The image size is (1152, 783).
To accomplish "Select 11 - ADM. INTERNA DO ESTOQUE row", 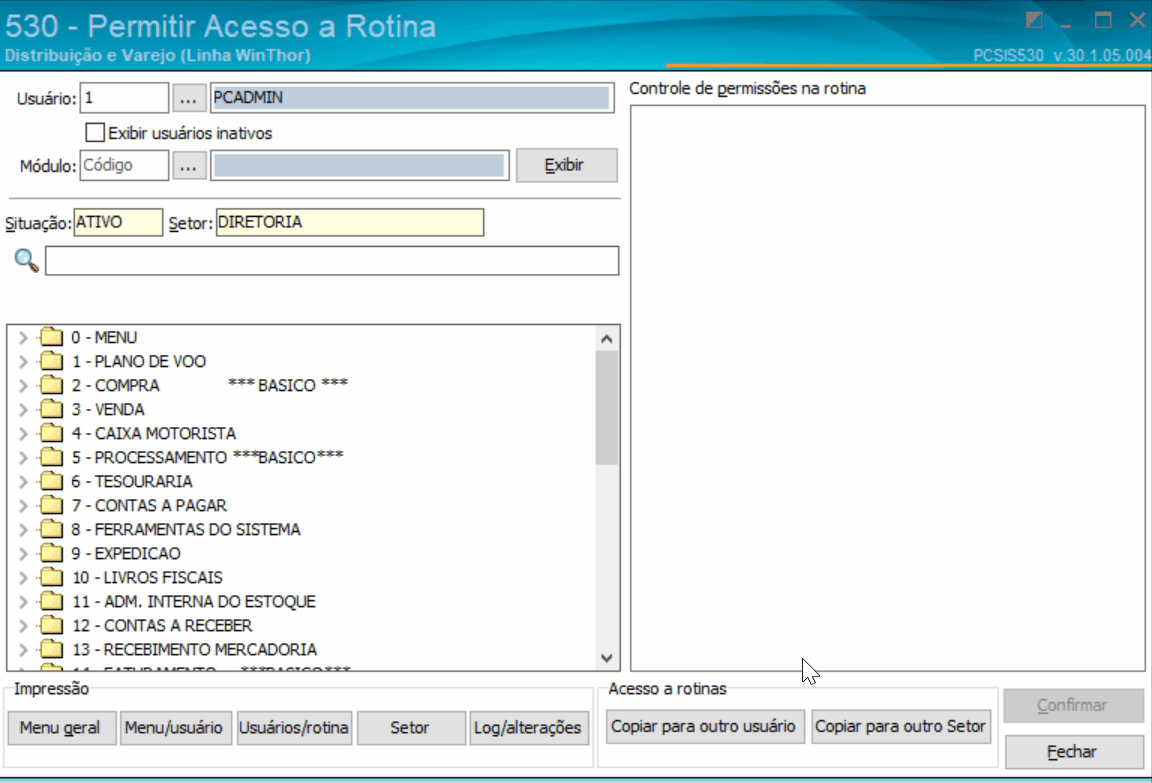I will click(x=194, y=601).
